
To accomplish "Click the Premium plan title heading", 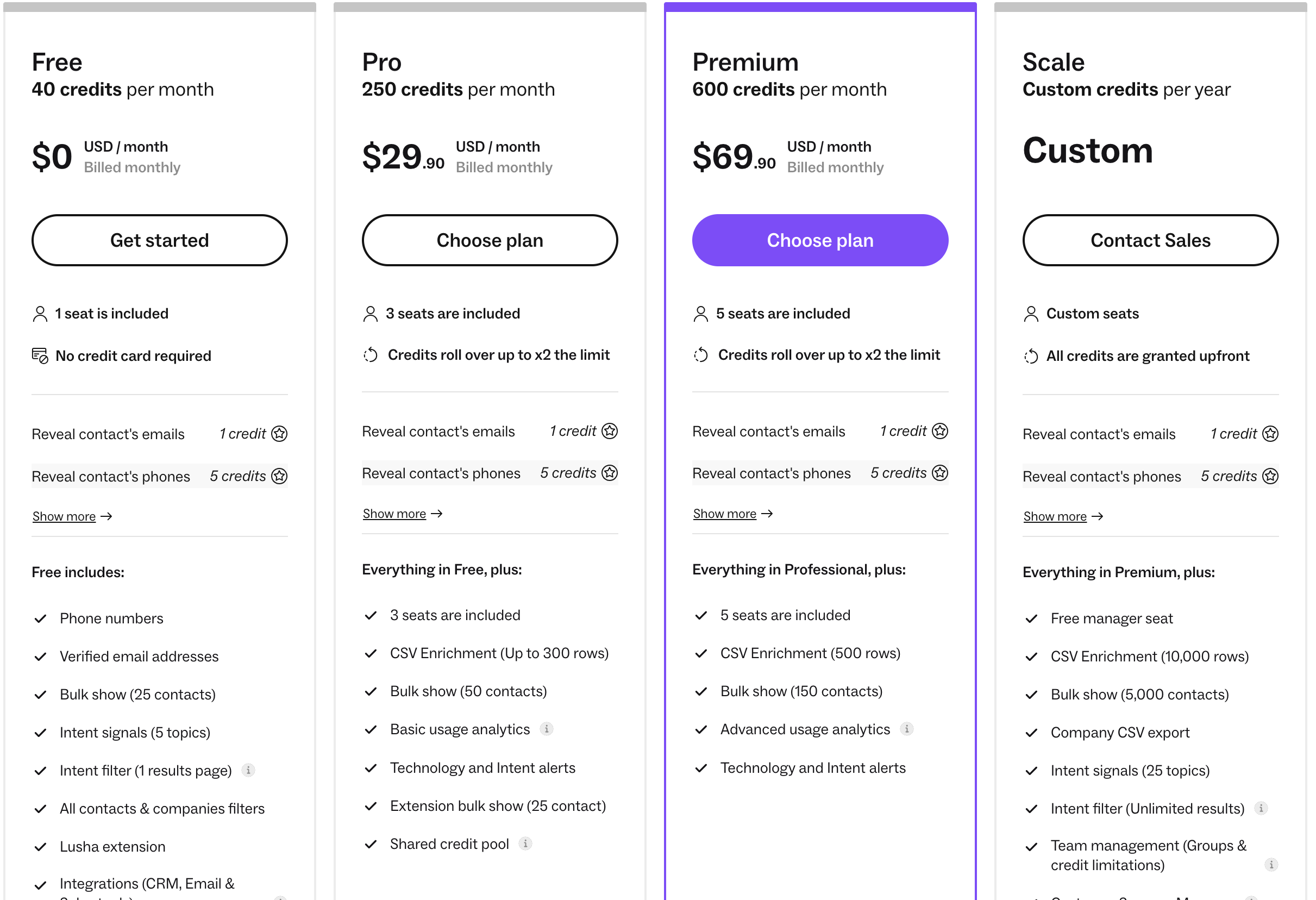I will [x=744, y=62].
